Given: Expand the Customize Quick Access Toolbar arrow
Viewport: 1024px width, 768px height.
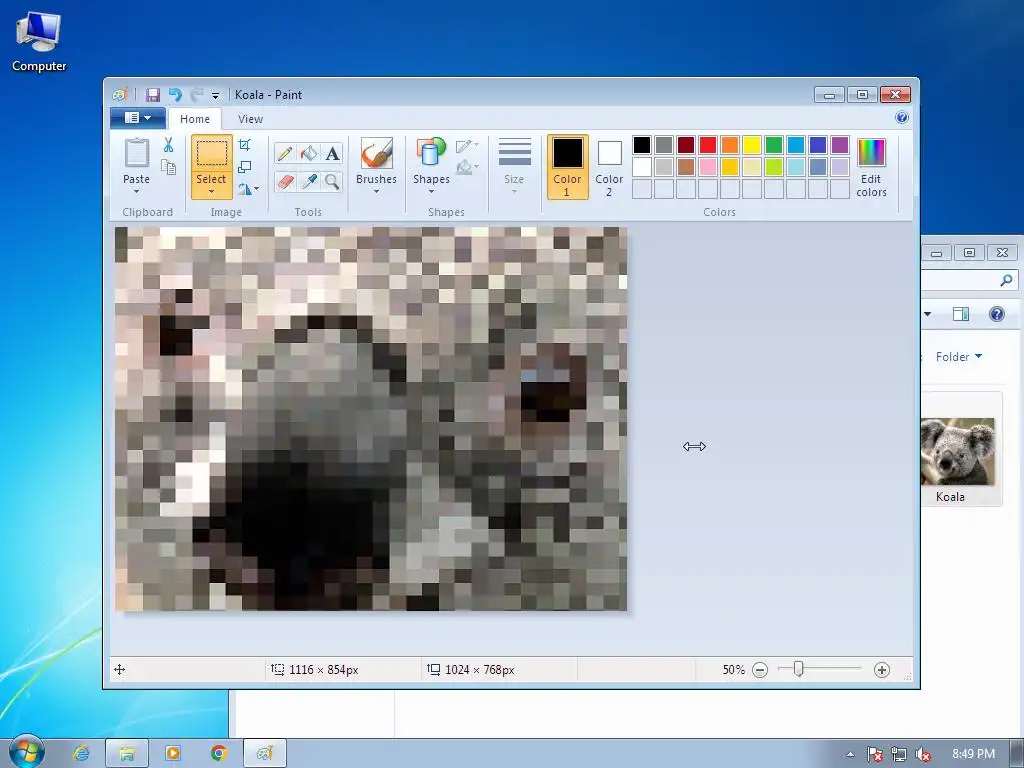Looking at the screenshot, I should tap(216, 95).
